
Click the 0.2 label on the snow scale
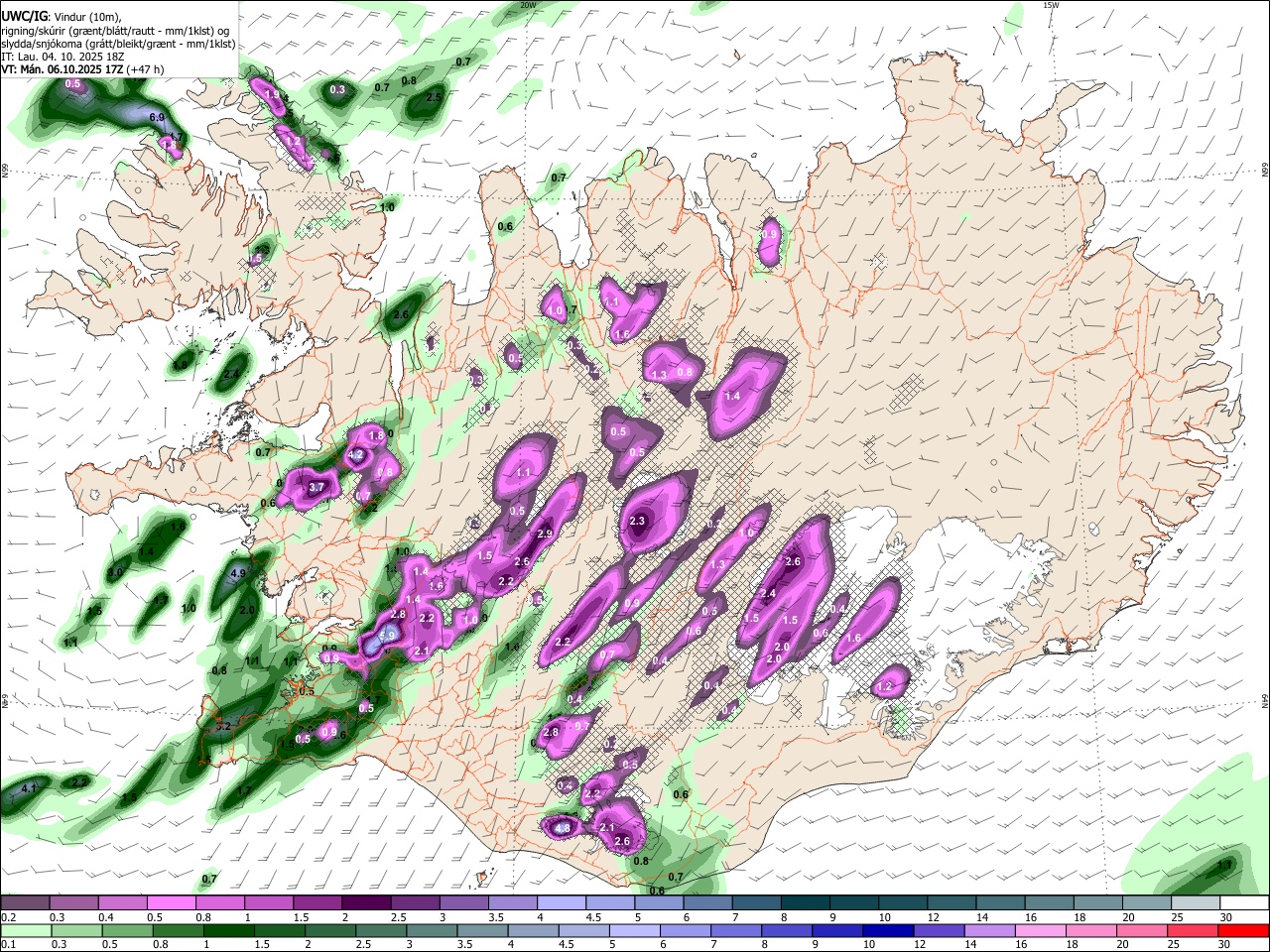click(8, 918)
